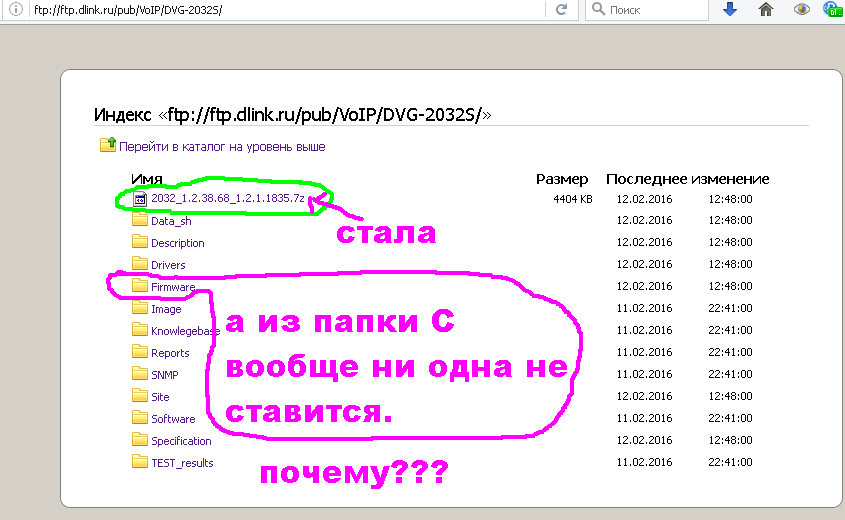Open the Specification directory link
The width and height of the screenshot is (845, 520).
click(181, 441)
